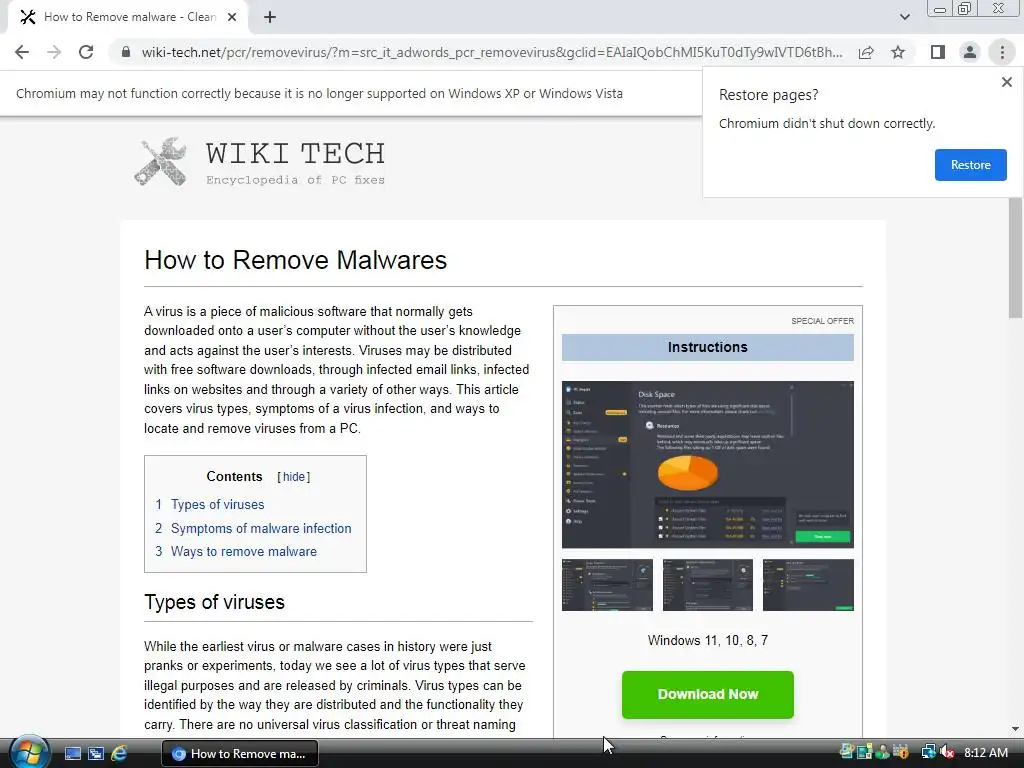The height and width of the screenshot is (768, 1024).
Task: Jump to 'Ways to remove malware'
Action: 244,551
